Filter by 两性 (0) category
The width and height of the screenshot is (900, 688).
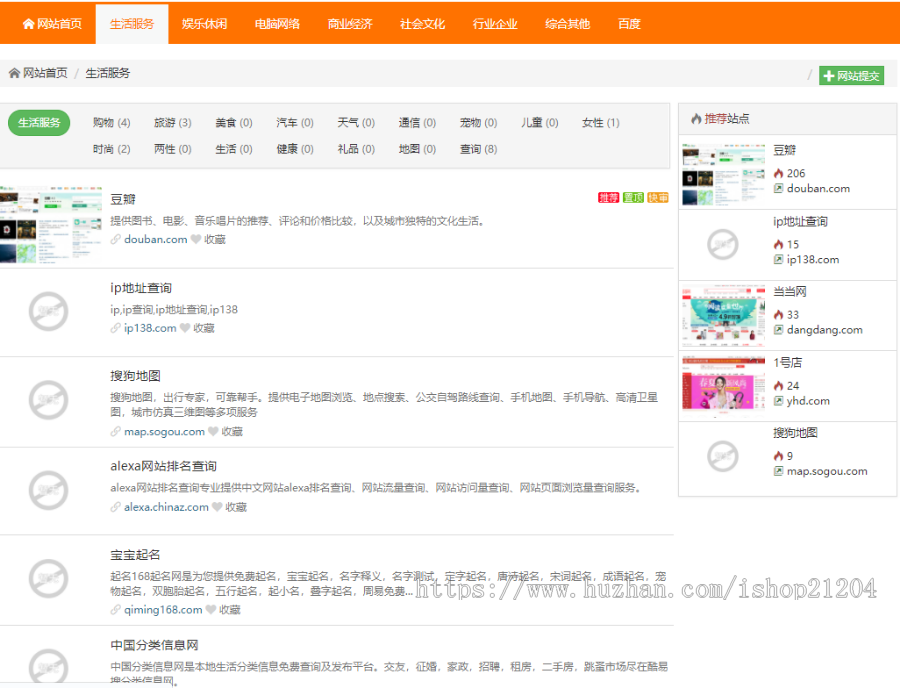(173, 149)
